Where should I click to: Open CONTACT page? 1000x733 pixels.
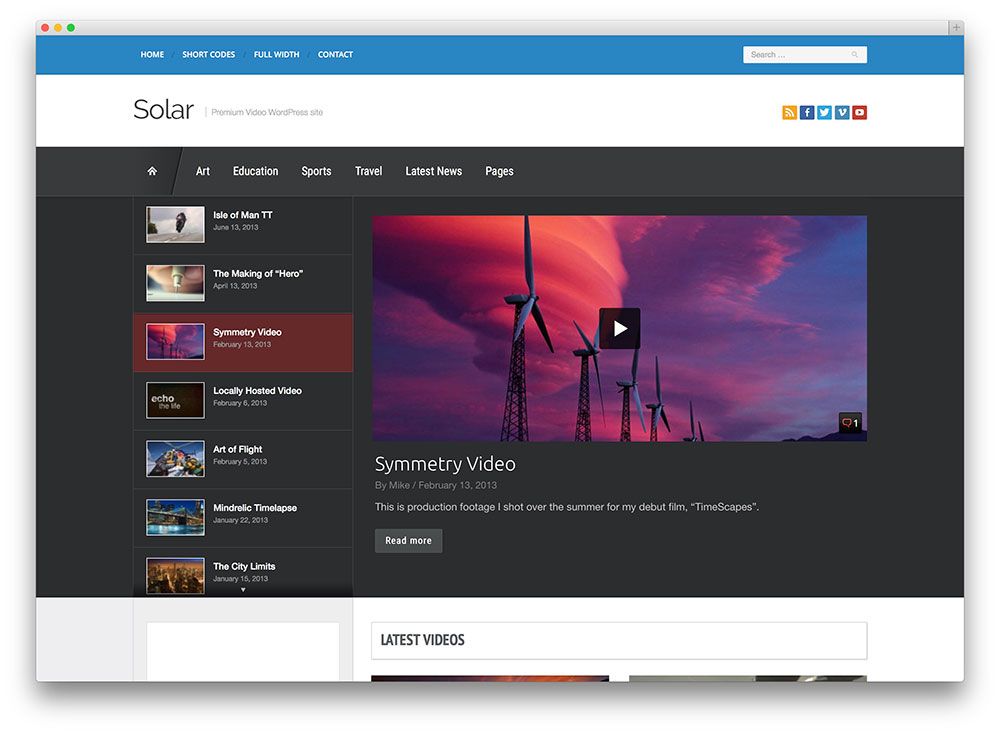coord(335,55)
